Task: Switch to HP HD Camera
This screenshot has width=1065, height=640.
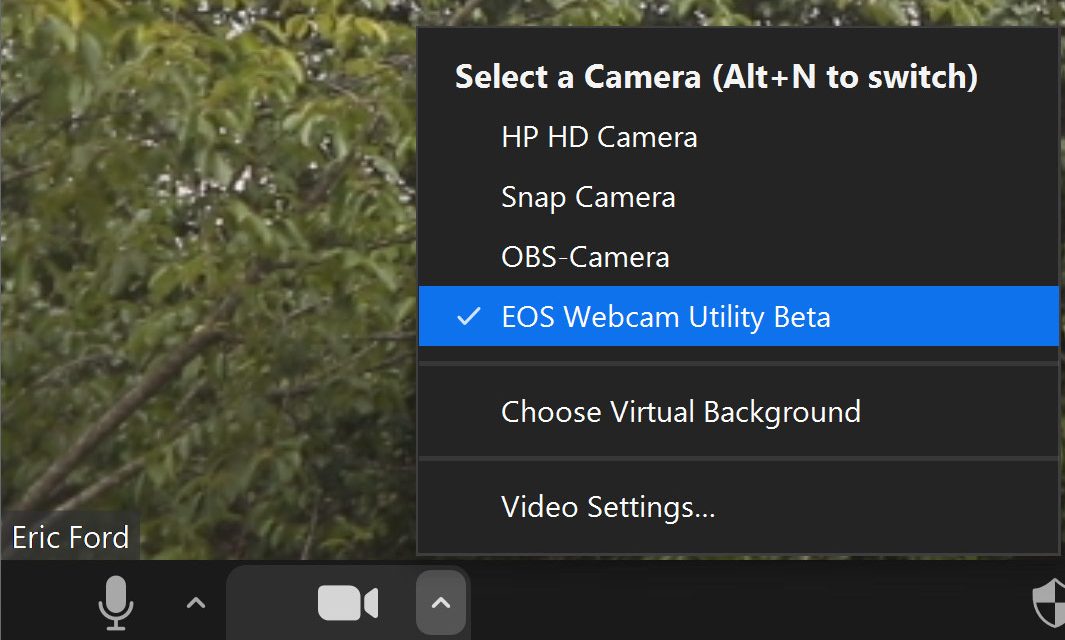Action: click(599, 137)
